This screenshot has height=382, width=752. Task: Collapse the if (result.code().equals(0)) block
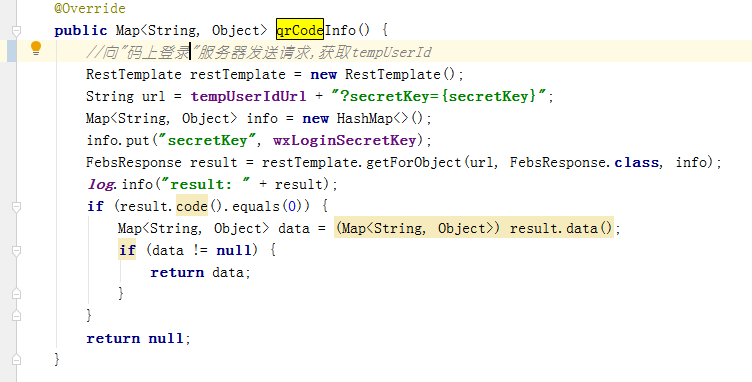[16, 207]
